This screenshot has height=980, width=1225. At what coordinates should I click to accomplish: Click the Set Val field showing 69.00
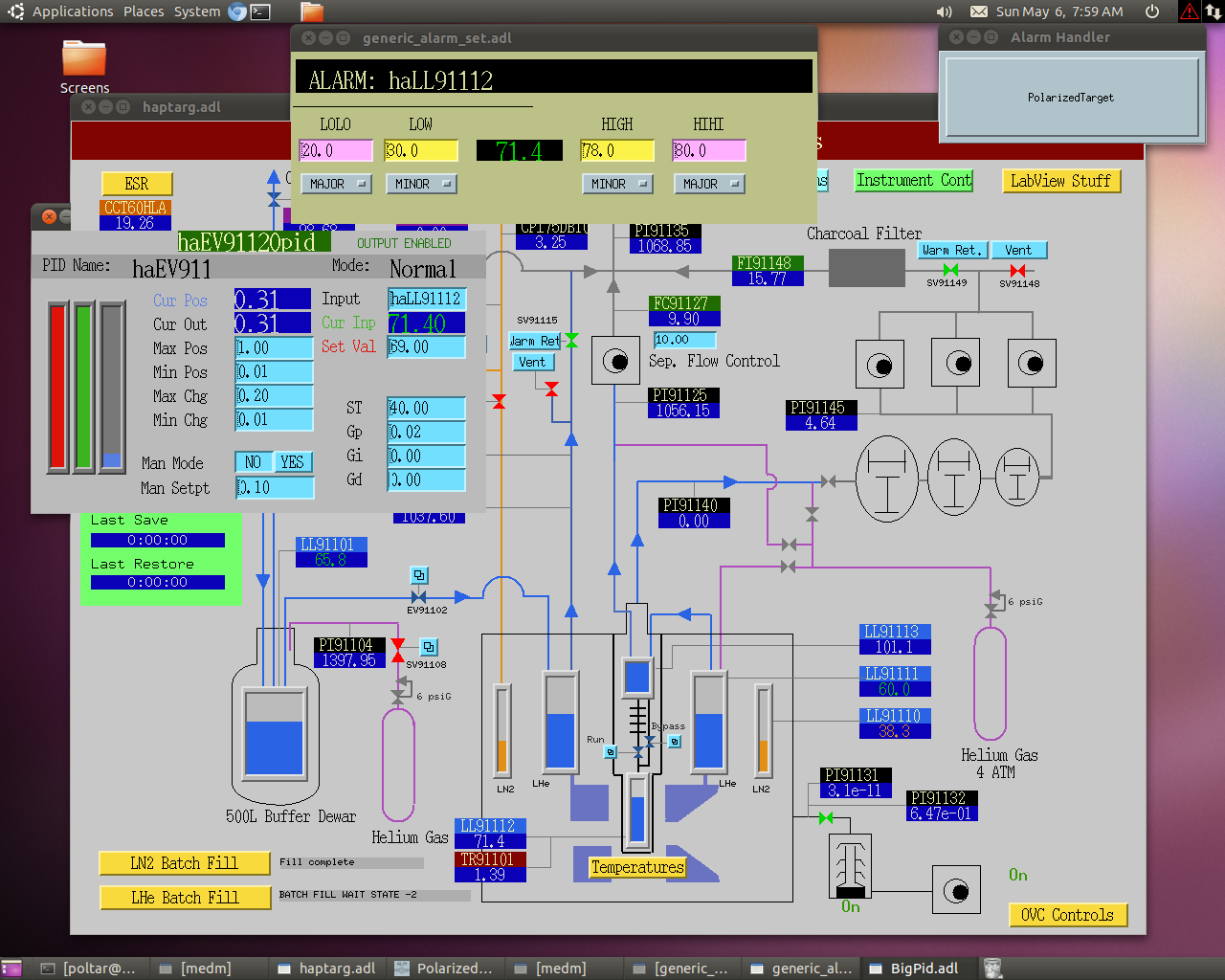[x=427, y=346]
